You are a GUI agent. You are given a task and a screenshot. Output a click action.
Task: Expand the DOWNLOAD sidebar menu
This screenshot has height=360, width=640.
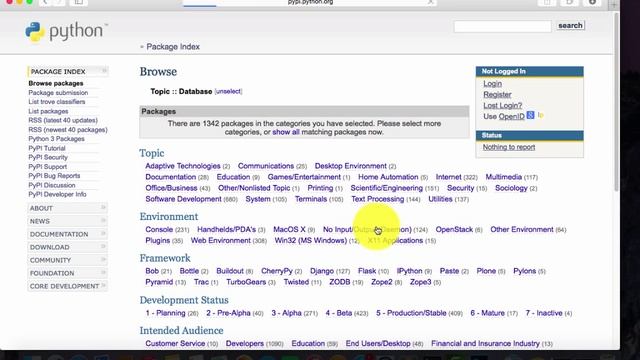67,247
